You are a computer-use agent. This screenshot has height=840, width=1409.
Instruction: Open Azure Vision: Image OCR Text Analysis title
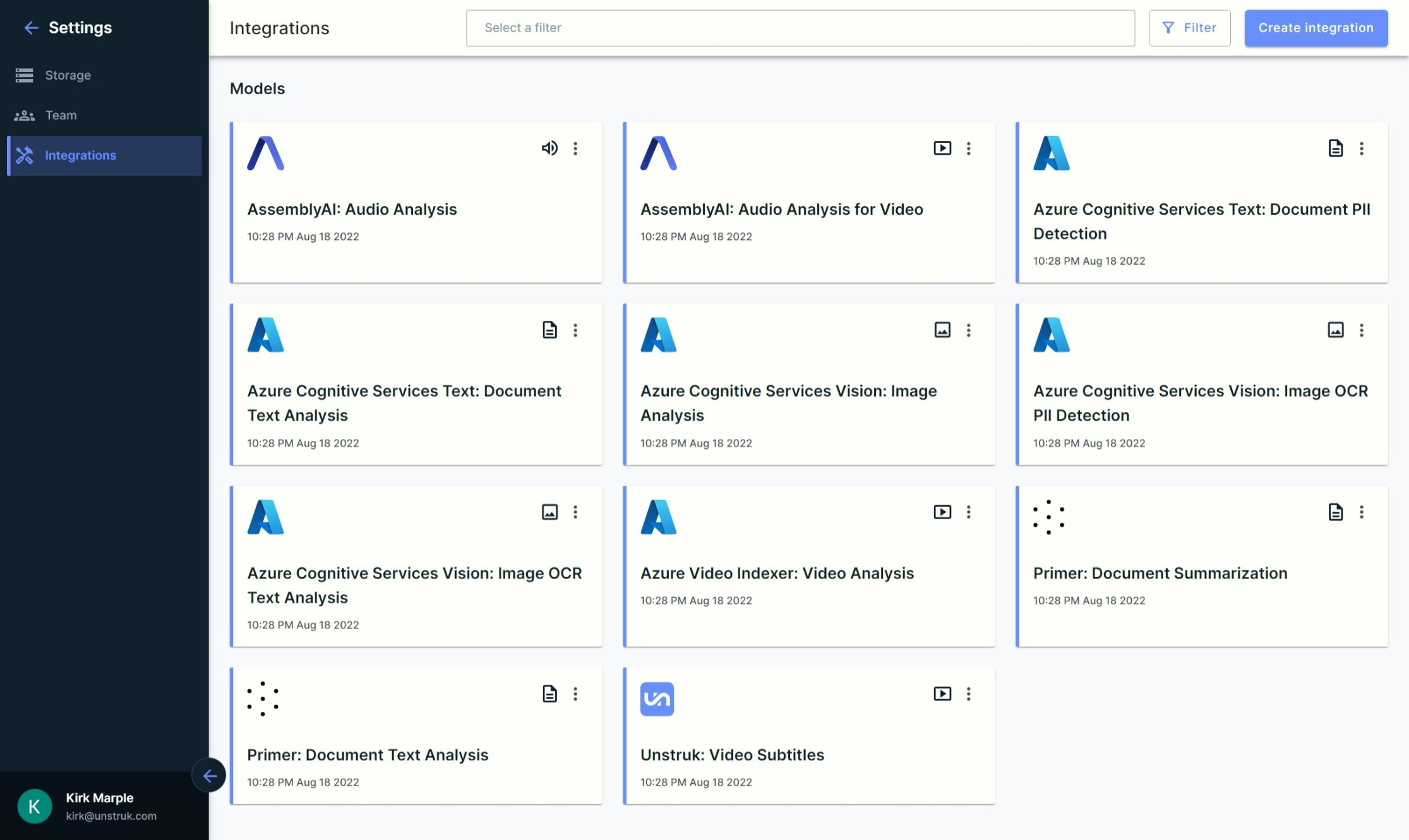[414, 585]
